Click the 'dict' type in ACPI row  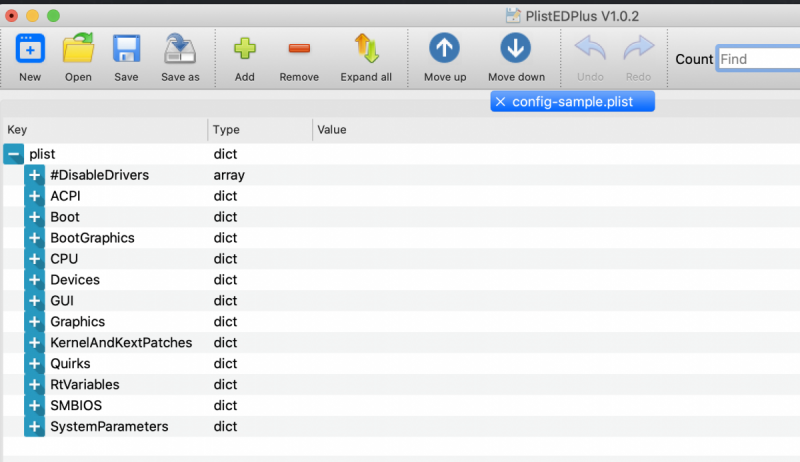point(225,196)
